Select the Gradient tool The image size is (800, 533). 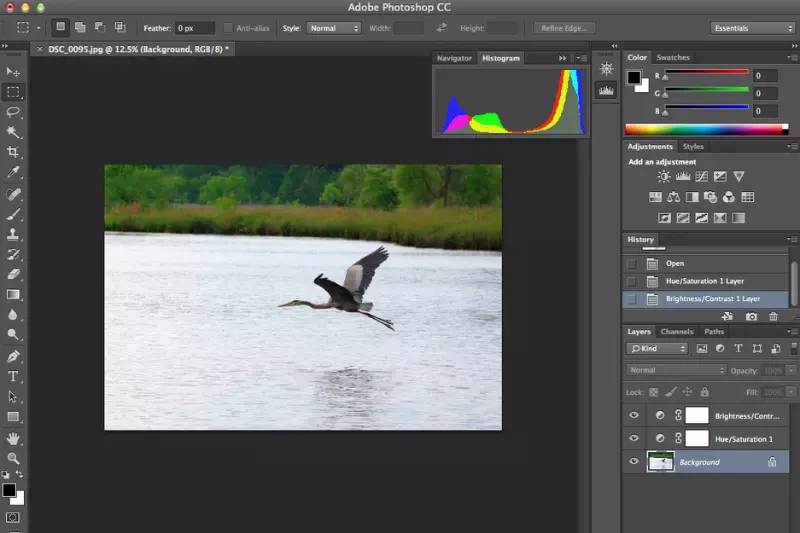(13, 294)
